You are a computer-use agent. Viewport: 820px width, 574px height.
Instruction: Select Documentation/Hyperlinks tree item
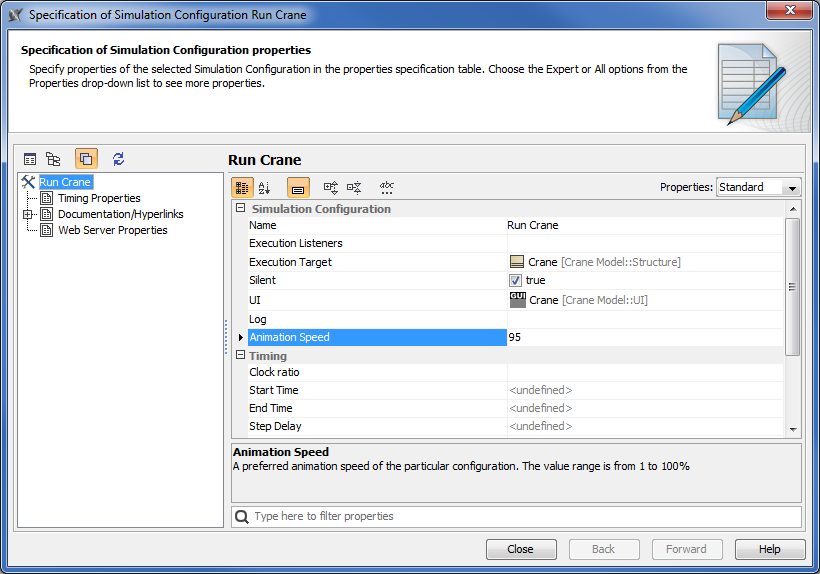121,214
